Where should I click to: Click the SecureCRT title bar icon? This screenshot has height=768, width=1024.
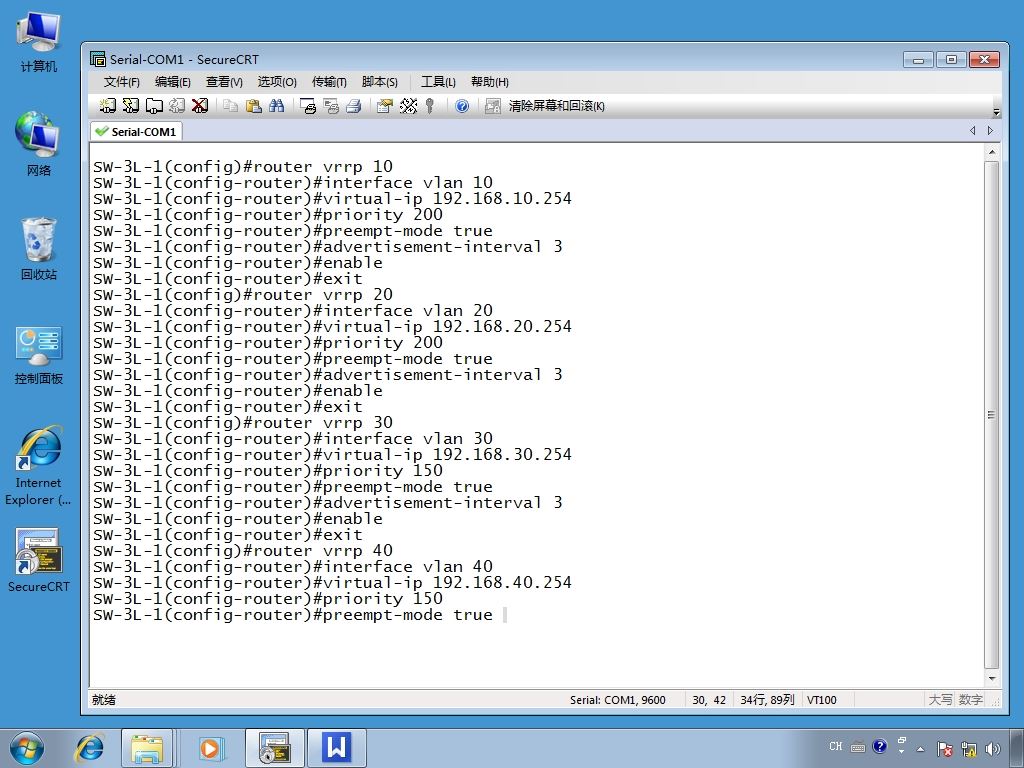click(x=98, y=59)
